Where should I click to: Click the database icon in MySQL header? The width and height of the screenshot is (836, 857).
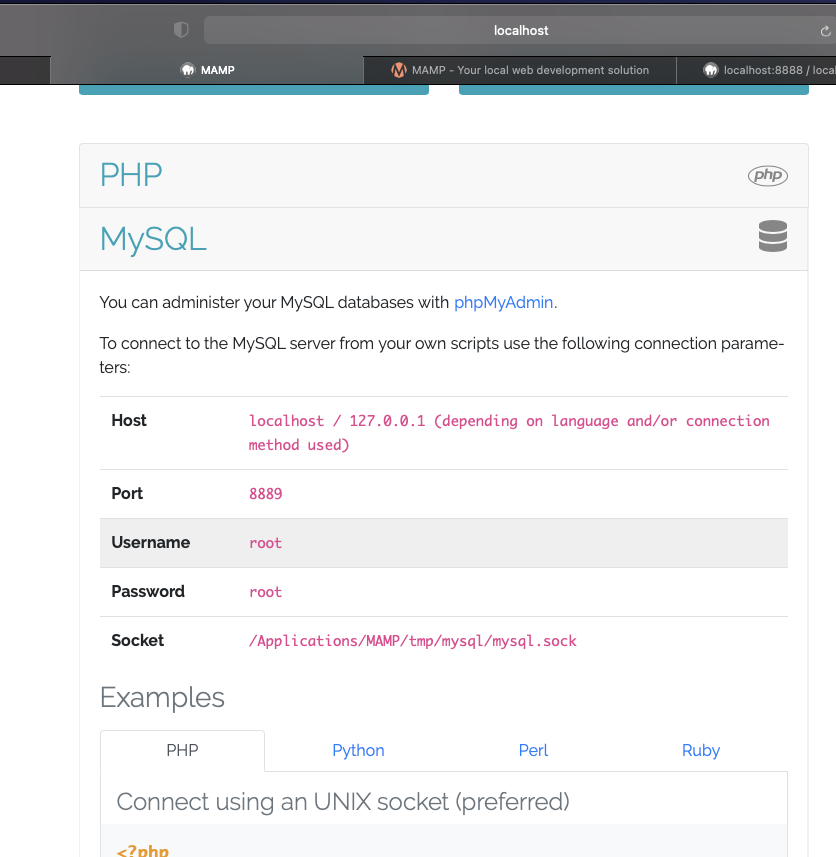(x=773, y=236)
